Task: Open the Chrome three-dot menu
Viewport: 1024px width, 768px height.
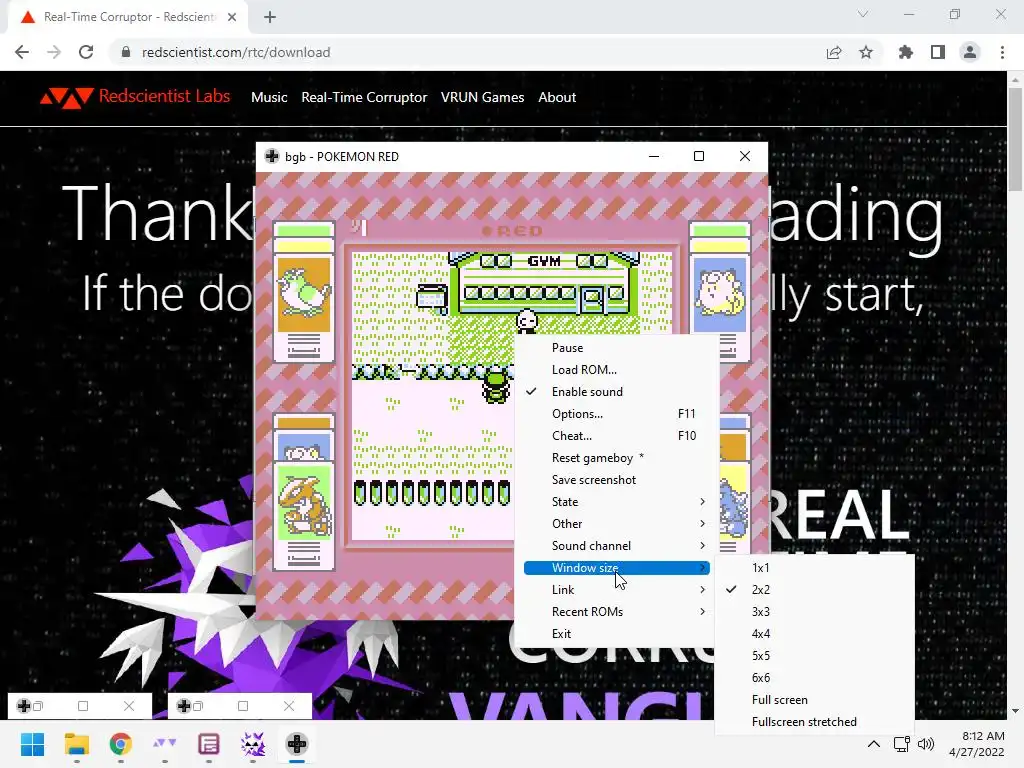Action: [x=1002, y=52]
